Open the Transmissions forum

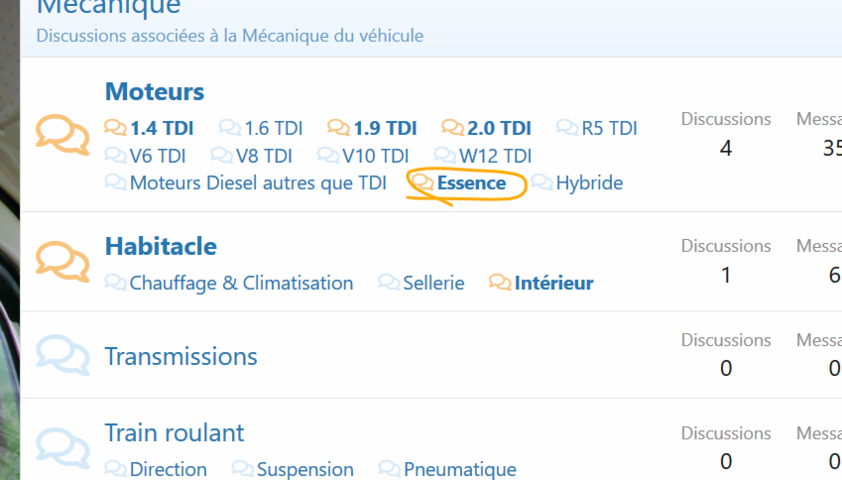point(180,356)
